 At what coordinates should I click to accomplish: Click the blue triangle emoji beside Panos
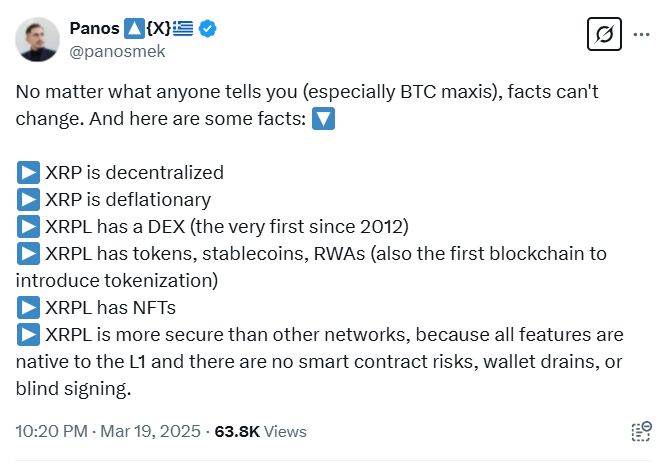click(135, 28)
